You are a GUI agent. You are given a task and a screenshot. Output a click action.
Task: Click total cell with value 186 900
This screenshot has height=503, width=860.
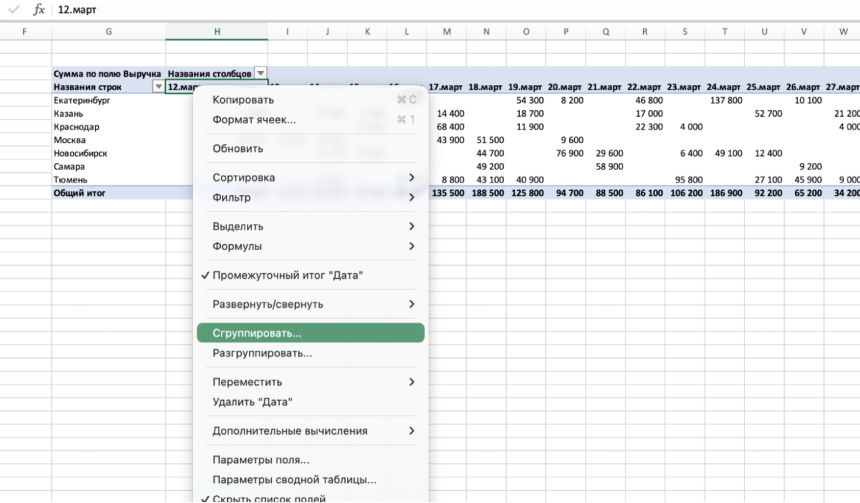click(726, 193)
